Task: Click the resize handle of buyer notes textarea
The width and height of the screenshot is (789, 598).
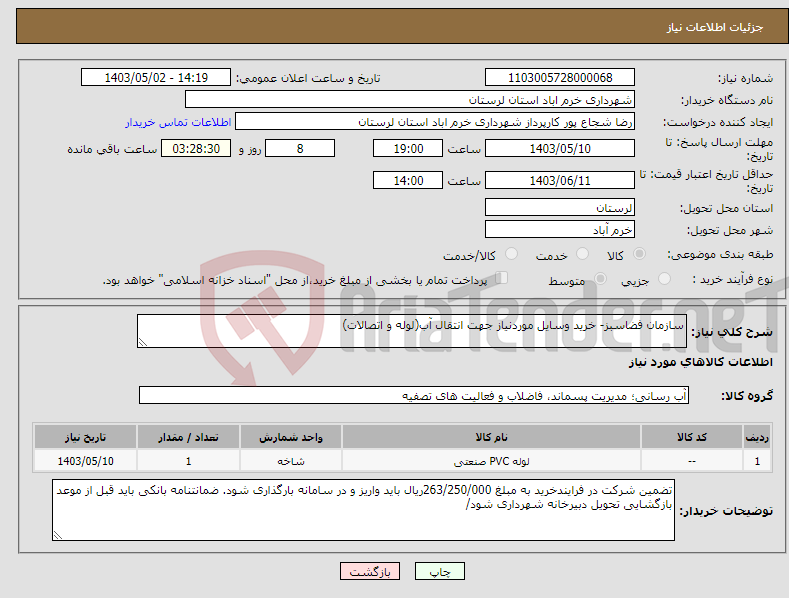Action: pyautogui.click(x=58, y=535)
